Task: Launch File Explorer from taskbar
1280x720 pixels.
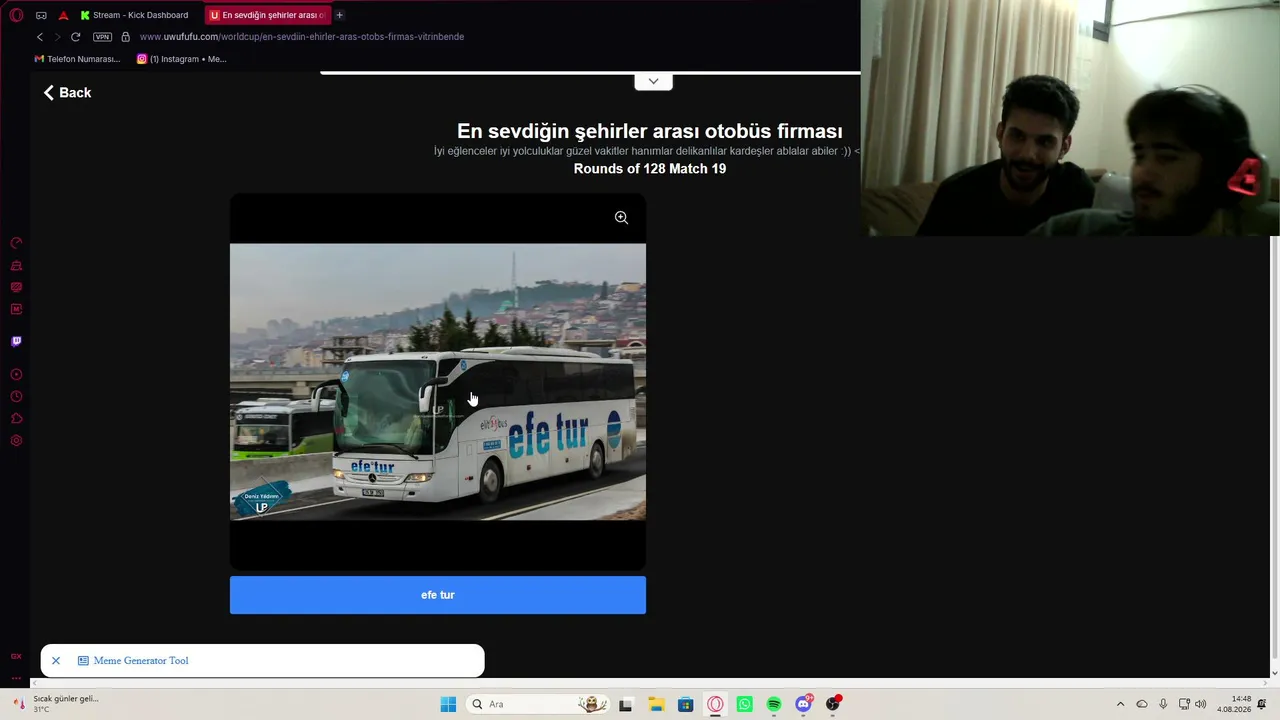Action: pyautogui.click(x=656, y=704)
